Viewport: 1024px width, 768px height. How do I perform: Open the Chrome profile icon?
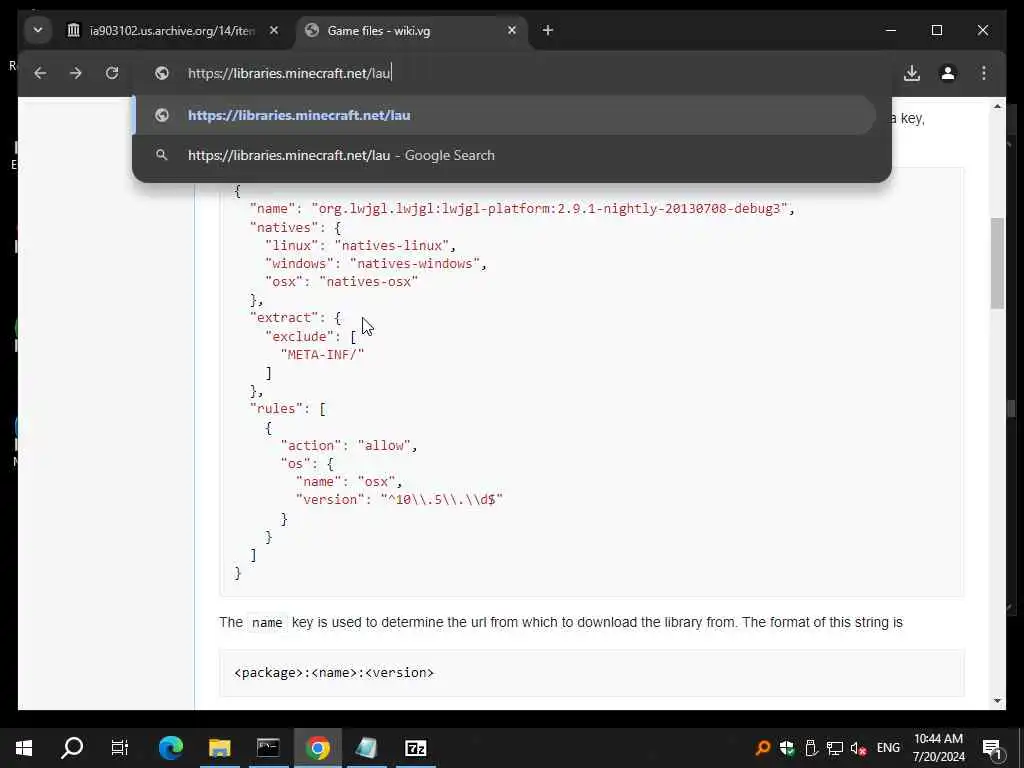948,73
